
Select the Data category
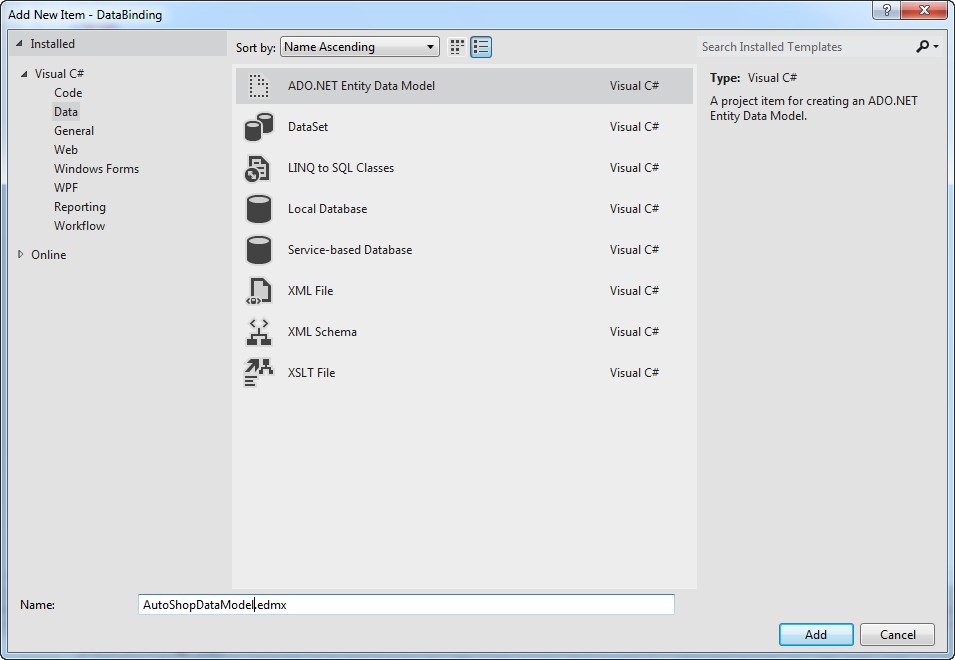tap(66, 111)
